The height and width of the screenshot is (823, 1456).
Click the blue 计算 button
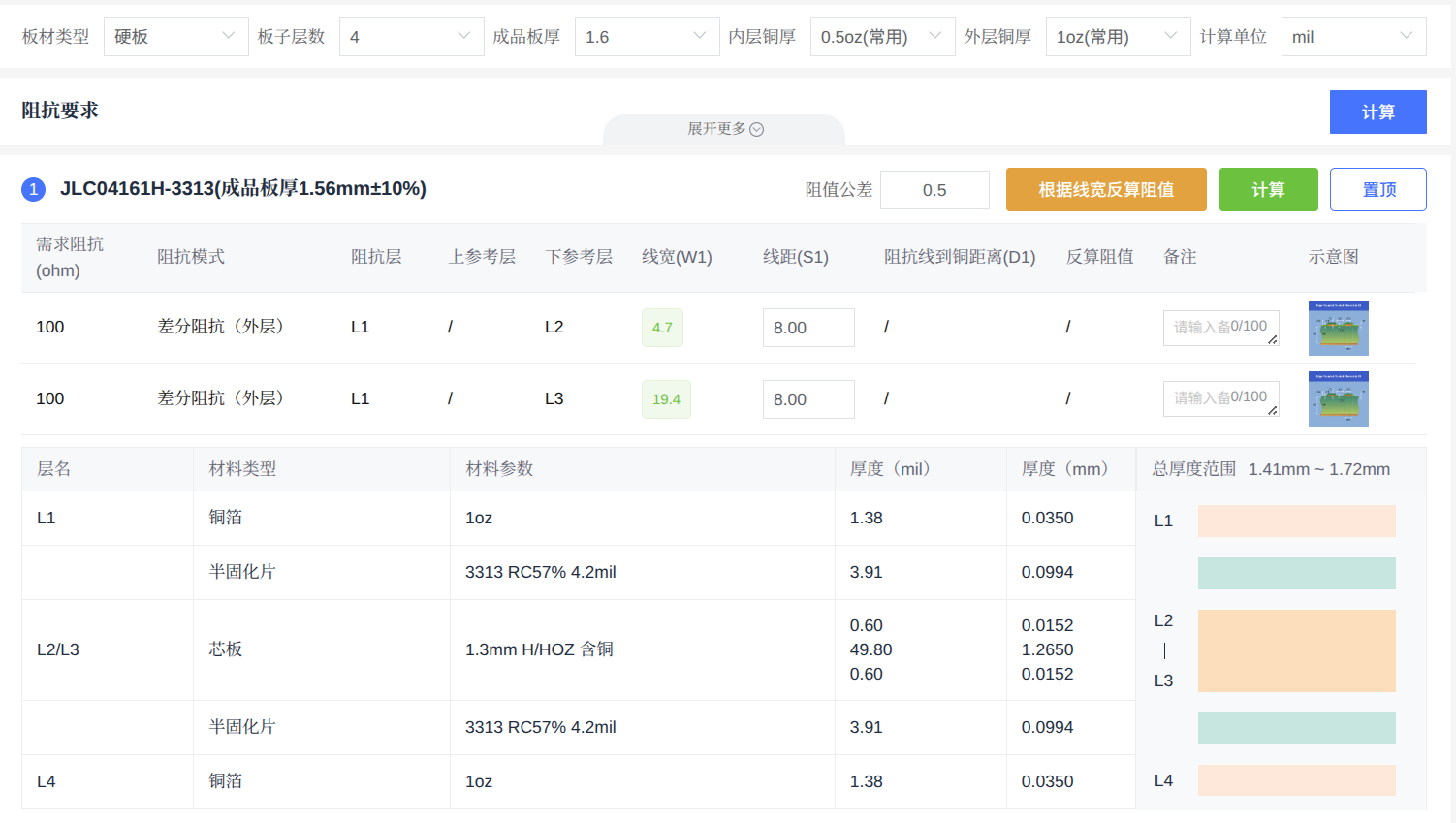[x=1377, y=111]
